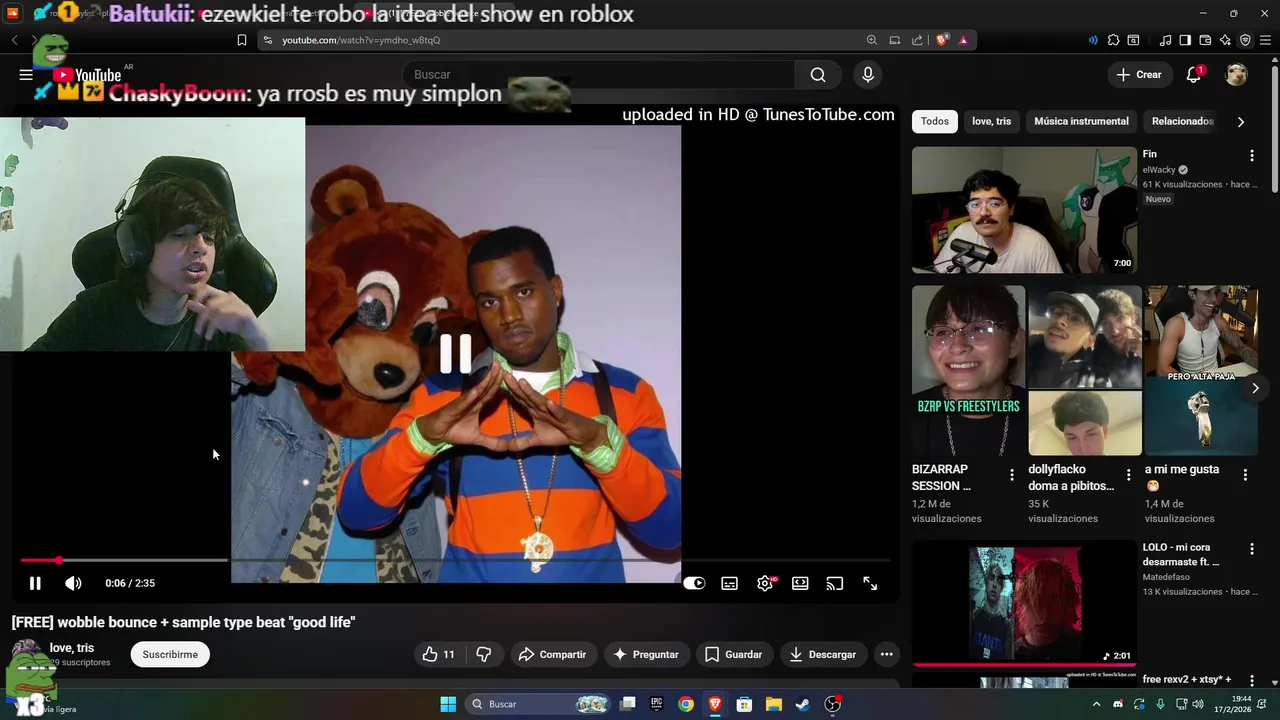Open the notifications bell

(x=1193, y=75)
